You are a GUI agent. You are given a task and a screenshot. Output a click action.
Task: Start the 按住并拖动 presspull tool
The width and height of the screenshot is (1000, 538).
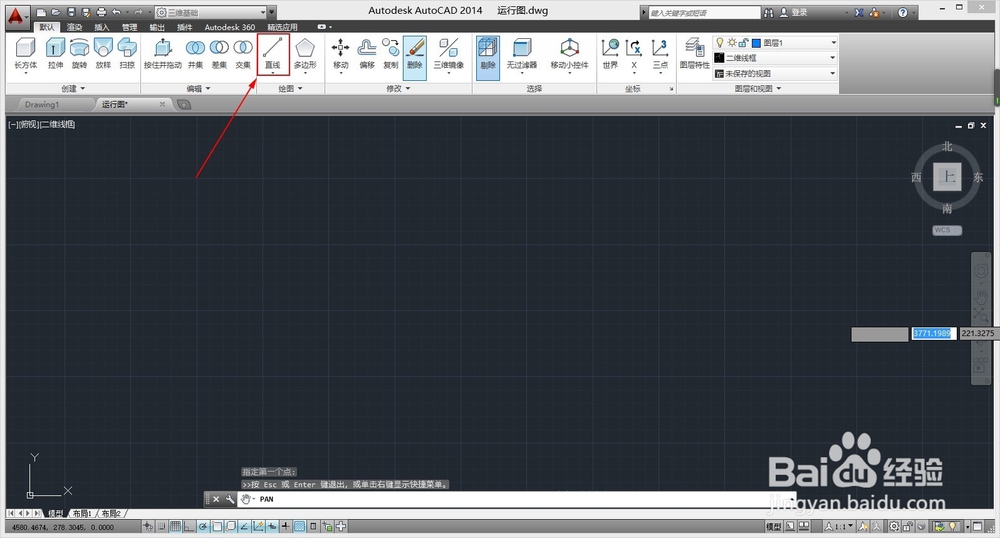pos(163,54)
